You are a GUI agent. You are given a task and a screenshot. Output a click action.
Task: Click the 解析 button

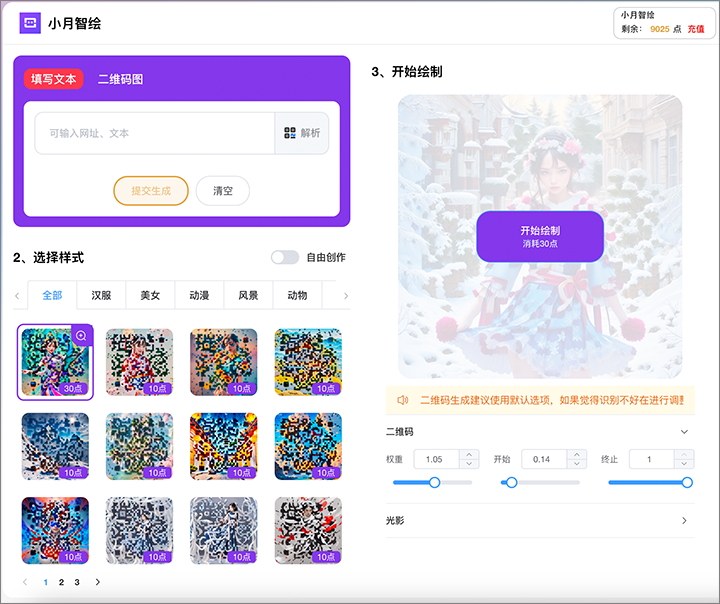pos(302,133)
